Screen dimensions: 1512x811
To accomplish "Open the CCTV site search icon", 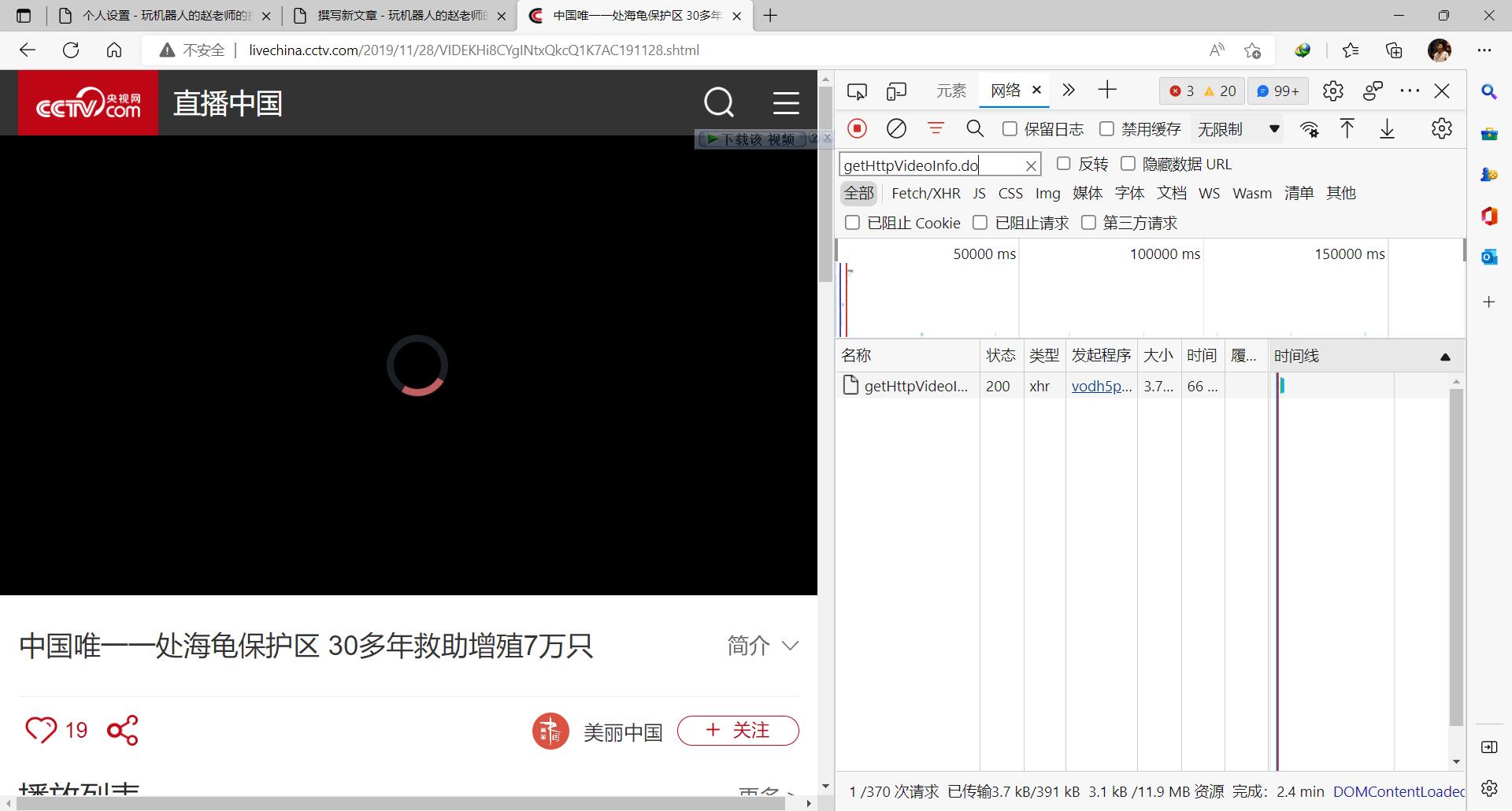I will 718,102.
